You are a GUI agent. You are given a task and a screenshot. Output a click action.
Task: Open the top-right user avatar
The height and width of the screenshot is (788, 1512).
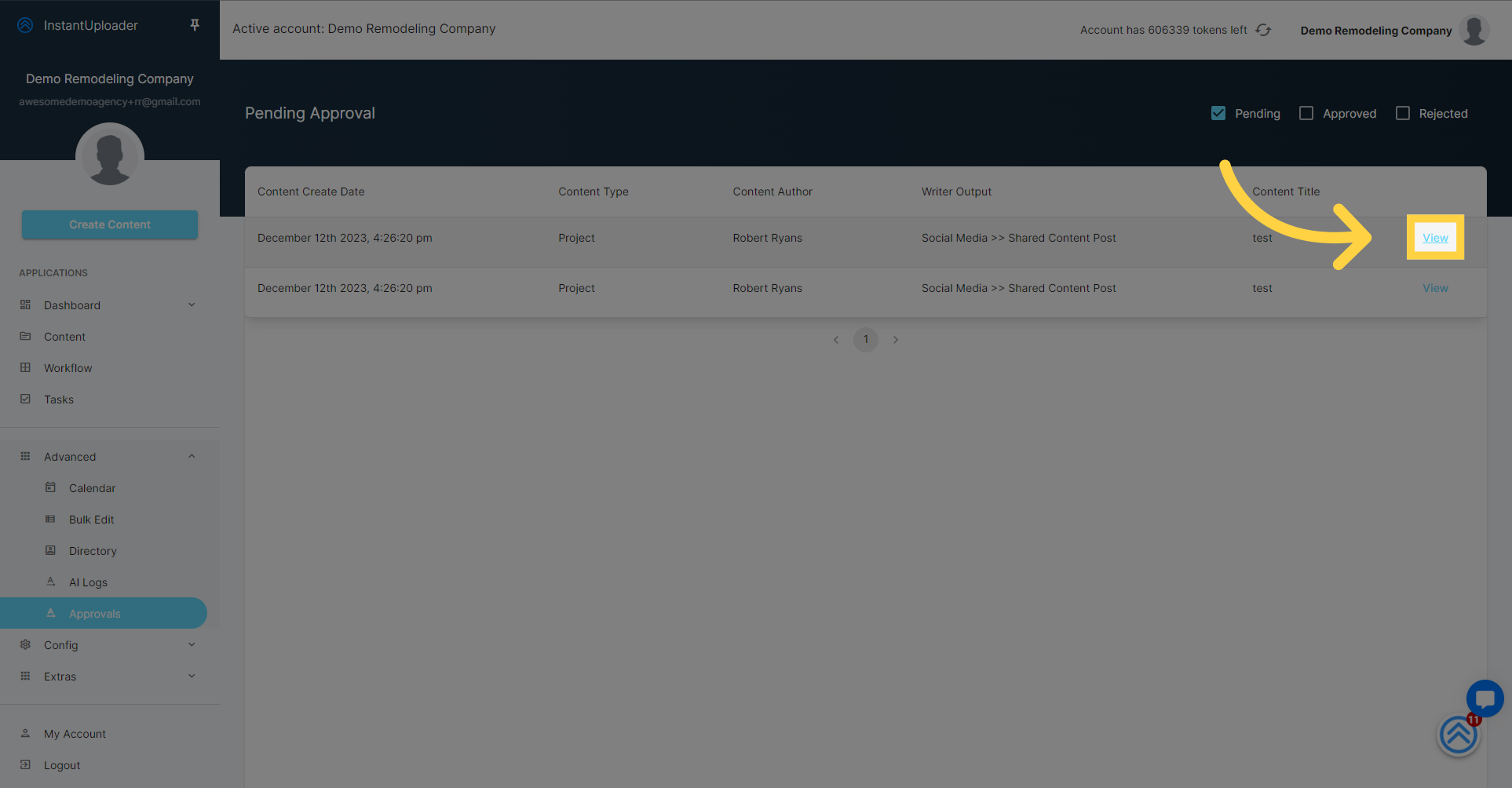[1474, 31]
